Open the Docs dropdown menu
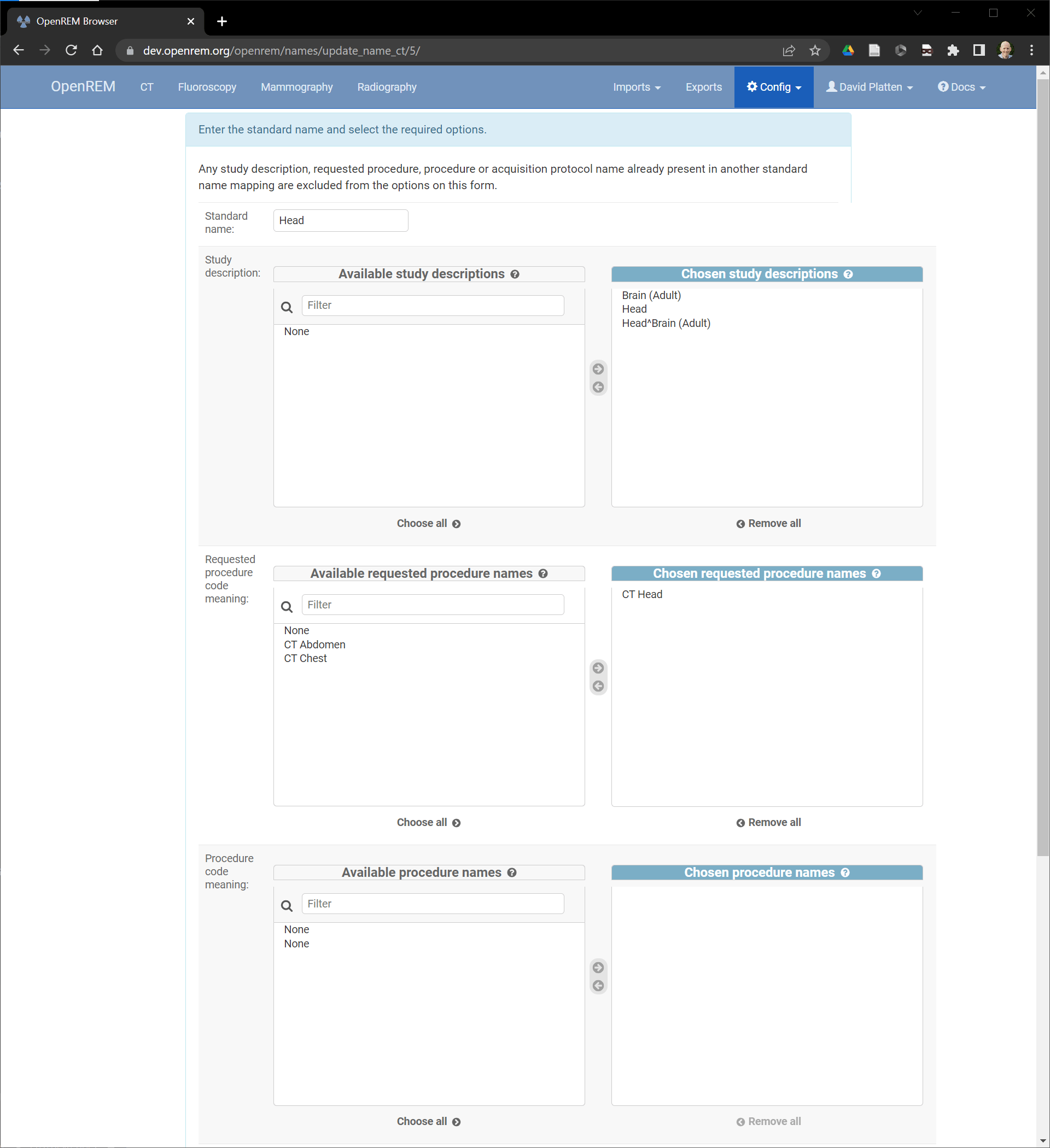 tap(961, 86)
